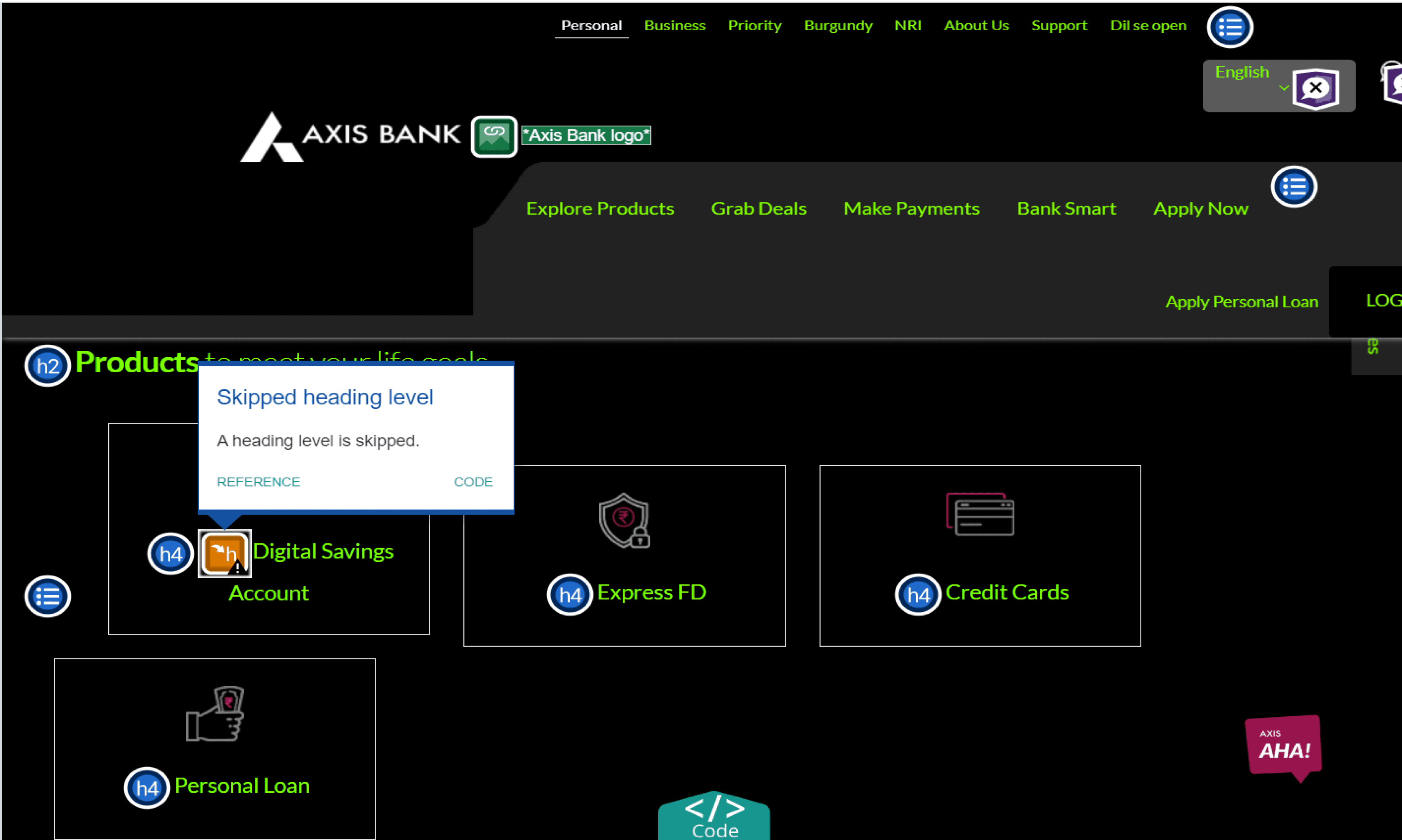Go to the Priority section
This screenshot has width=1402, height=840.
click(x=755, y=25)
